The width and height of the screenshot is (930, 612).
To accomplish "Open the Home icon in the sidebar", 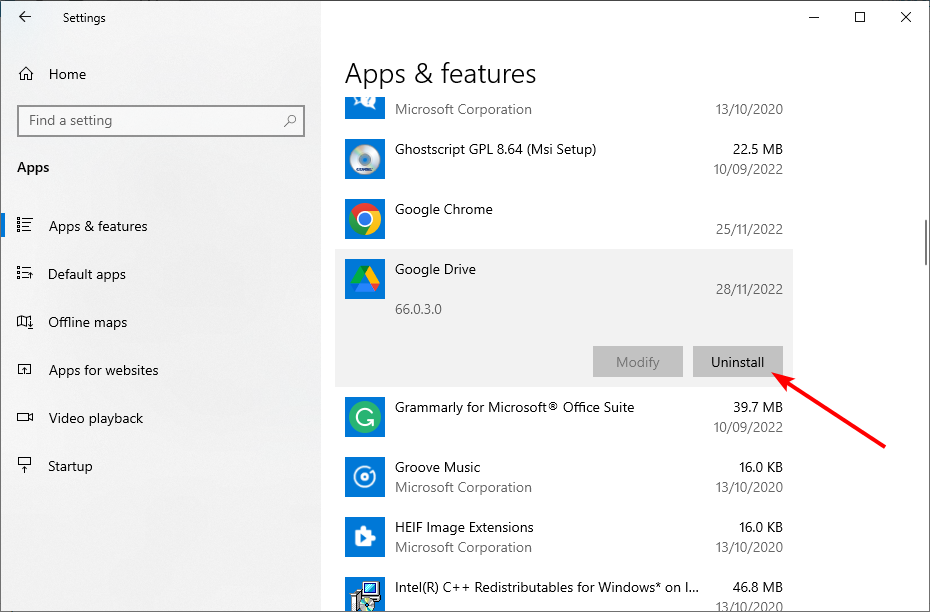I will 26,74.
